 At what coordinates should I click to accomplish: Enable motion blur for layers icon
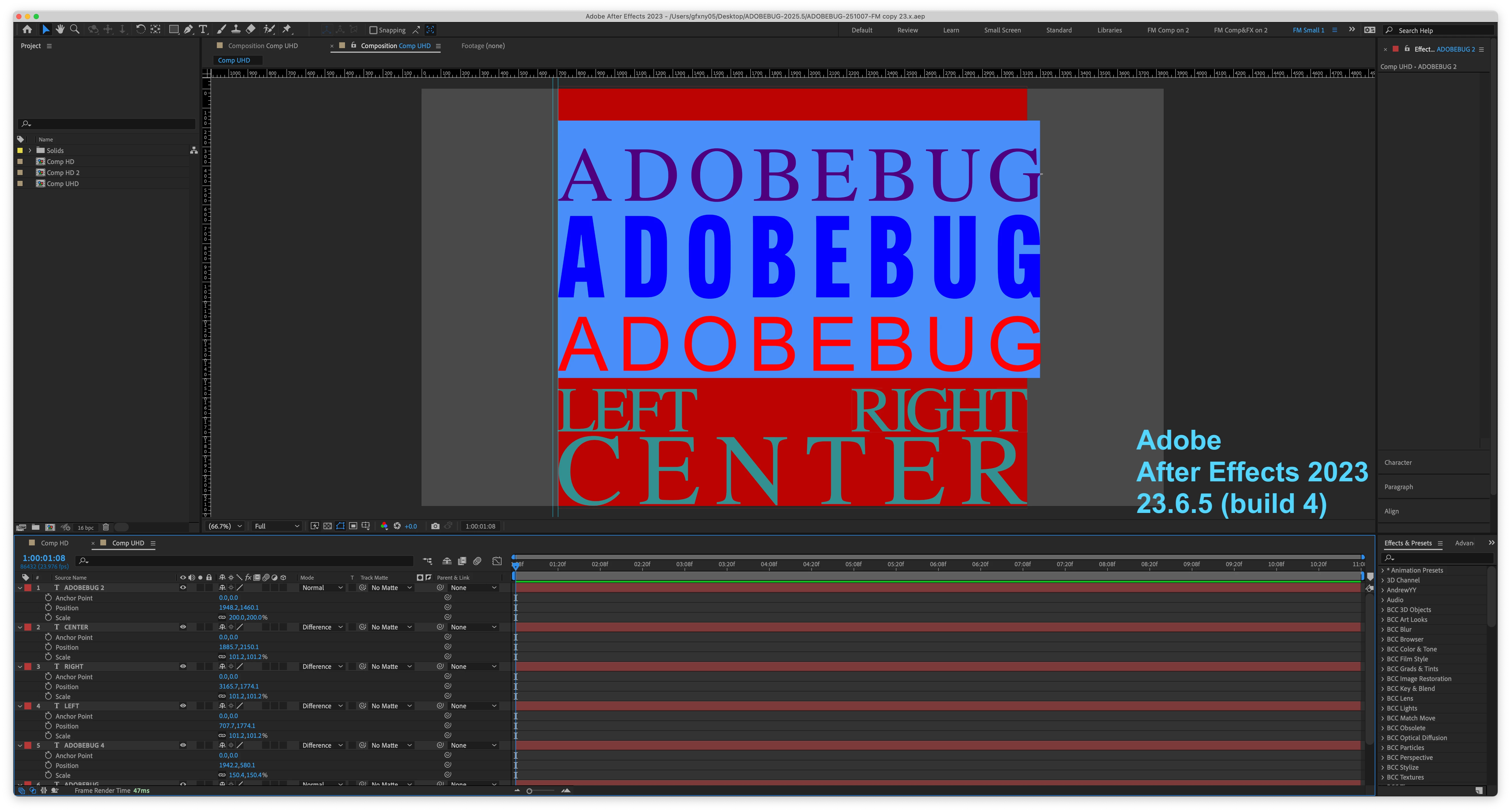[477, 561]
